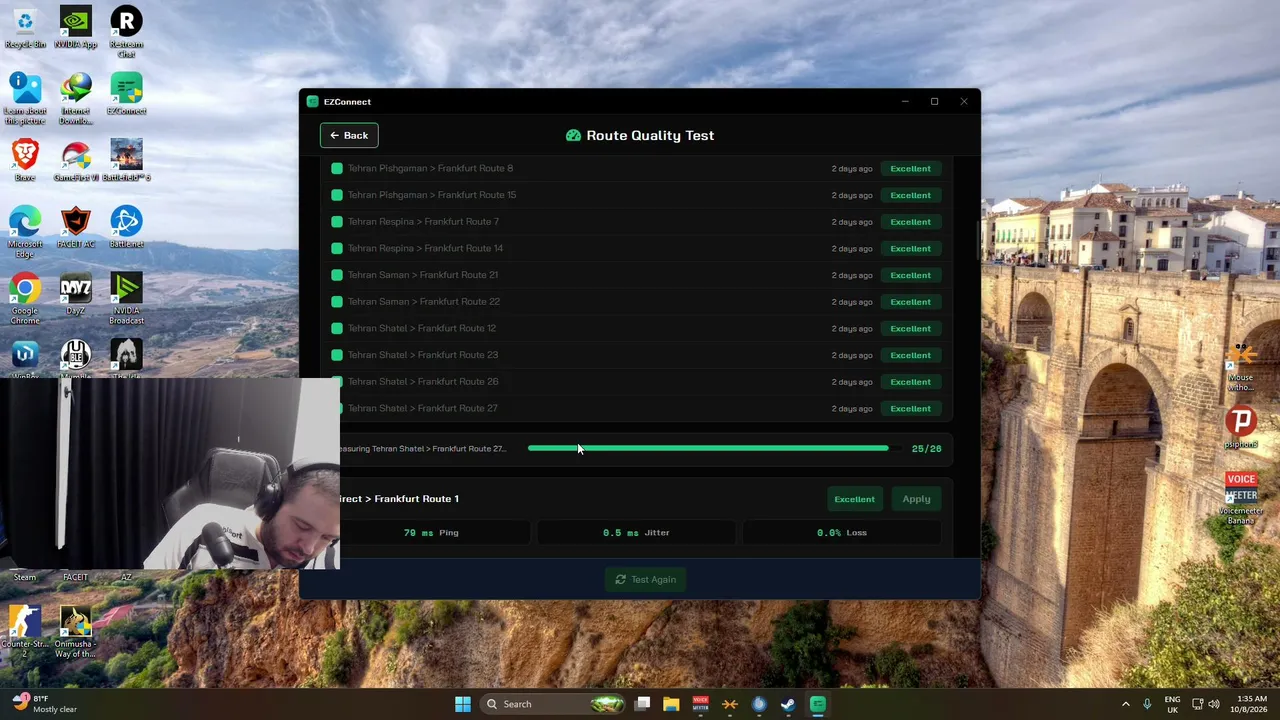The width and height of the screenshot is (1280, 720).
Task: Click the 25/28 progress counter
Action: click(x=926, y=449)
